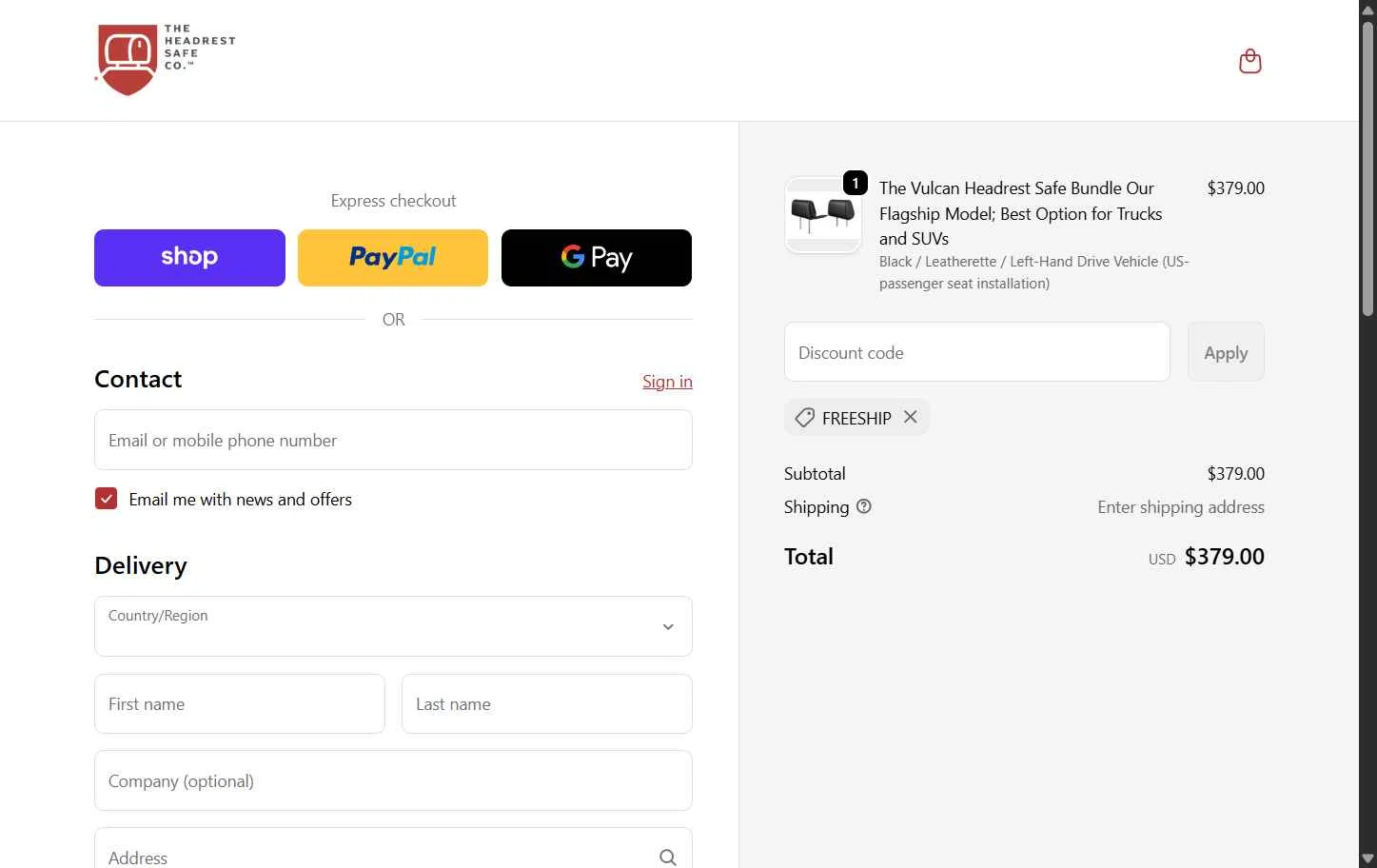The width and height of the screenshot is (1377, 868).
Task: Click into the Company (optional) field
Action: [x=393, y=780]
